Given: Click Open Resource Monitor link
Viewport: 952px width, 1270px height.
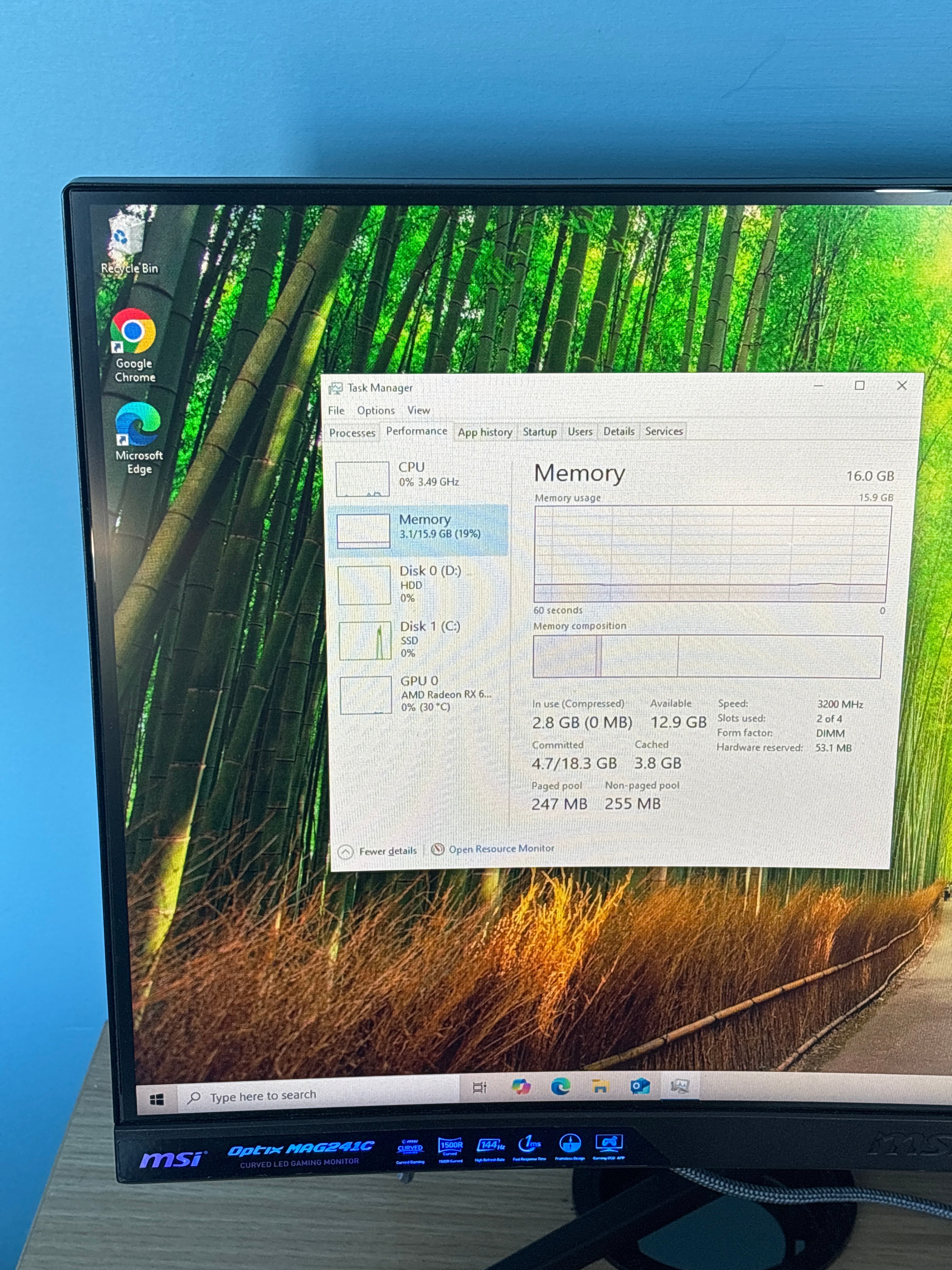Looking at the screenshot, I should (493, 849).
